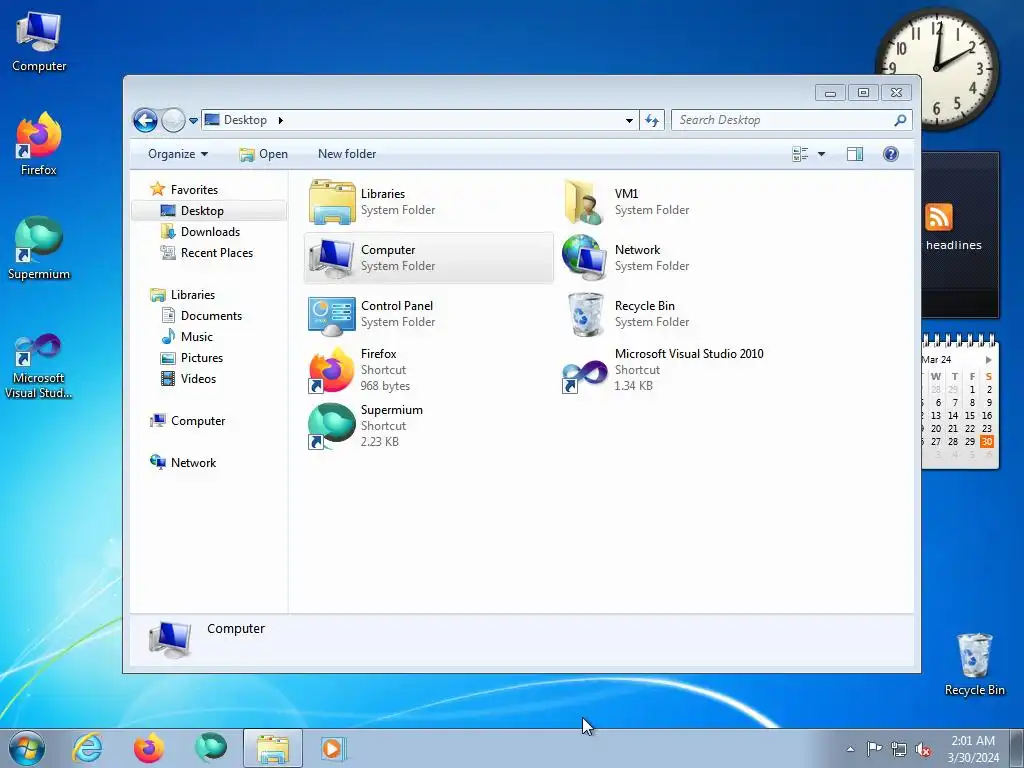Image resolution: width=1024 pixels, height=768 pixels.
Task: Select Computer System Folder in the file list
Action: click(x=428, y=258)
